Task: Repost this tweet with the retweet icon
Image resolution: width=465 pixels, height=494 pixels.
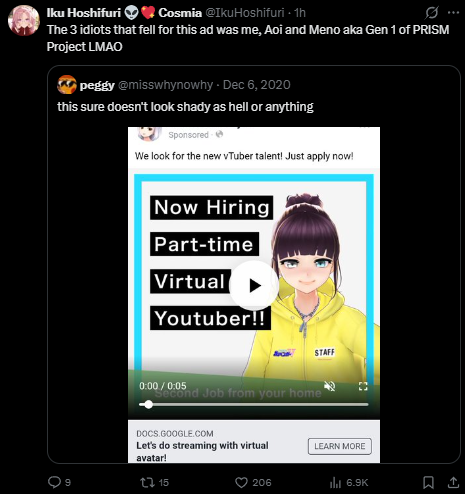Action: (x=145, y=482)
